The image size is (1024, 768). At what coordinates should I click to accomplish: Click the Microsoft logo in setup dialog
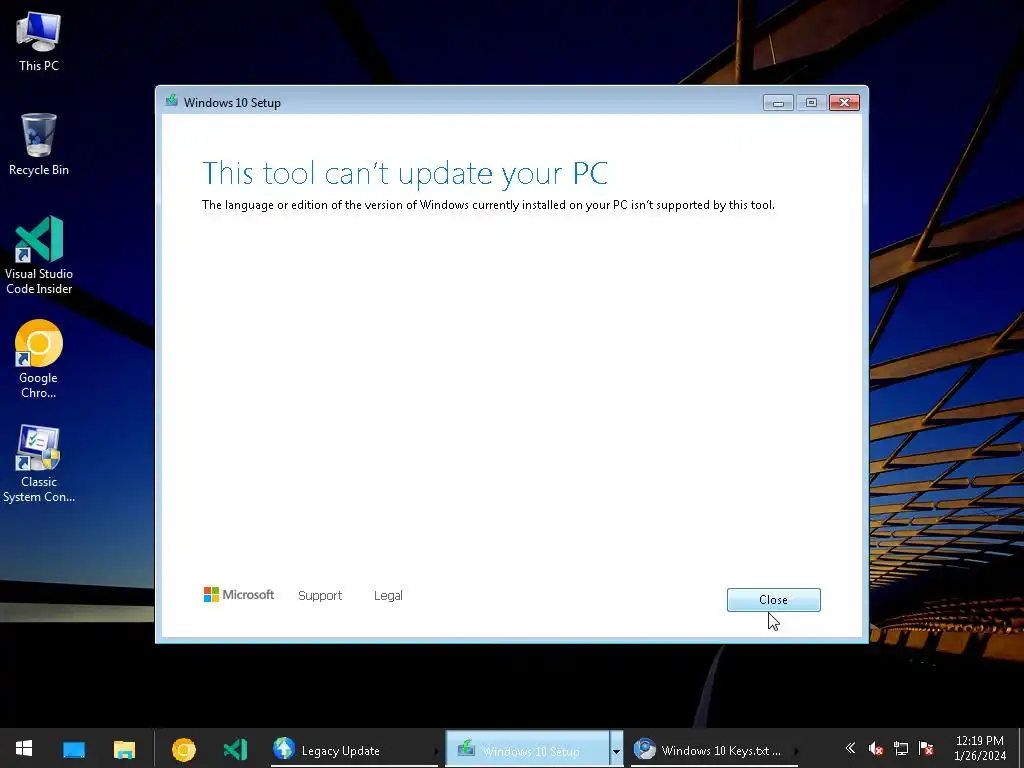[239, 594]
